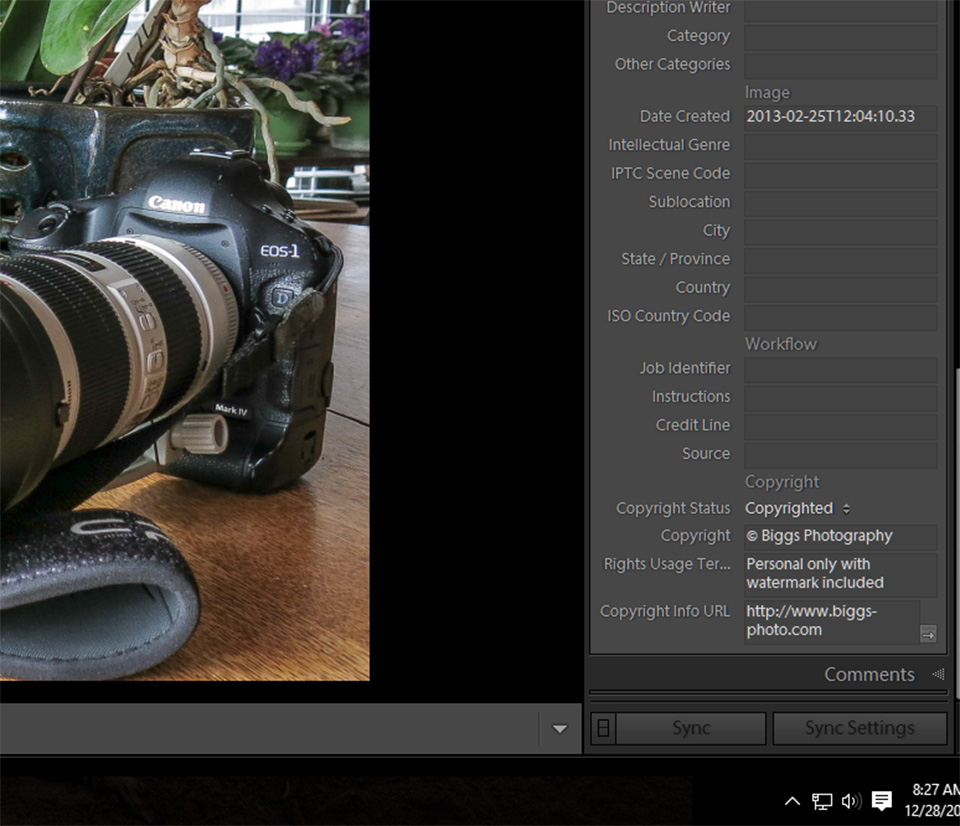The image size is (960, 826).
Task: Click the taskbar clock showing 8:27 AM
Action: 934,800
